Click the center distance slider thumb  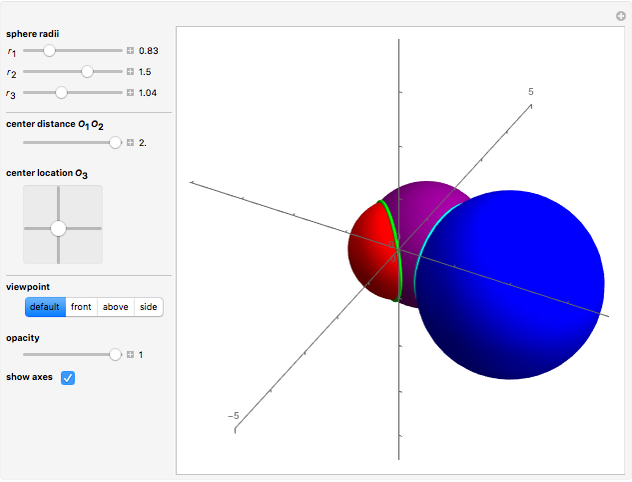coord(115,143)
